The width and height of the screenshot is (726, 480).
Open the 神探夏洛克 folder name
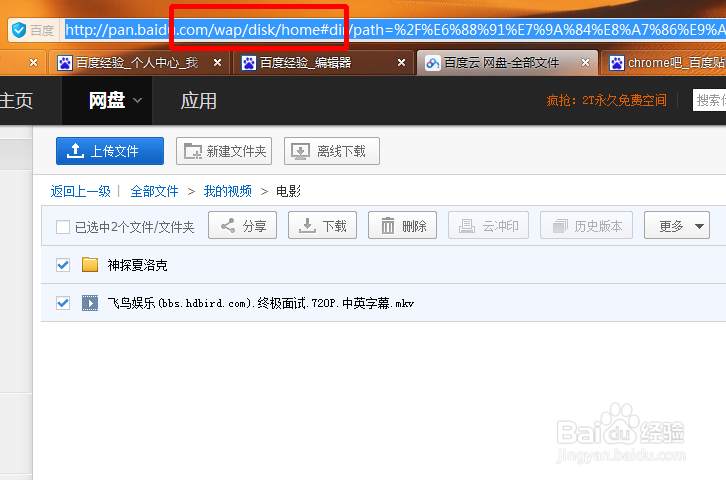138,265
